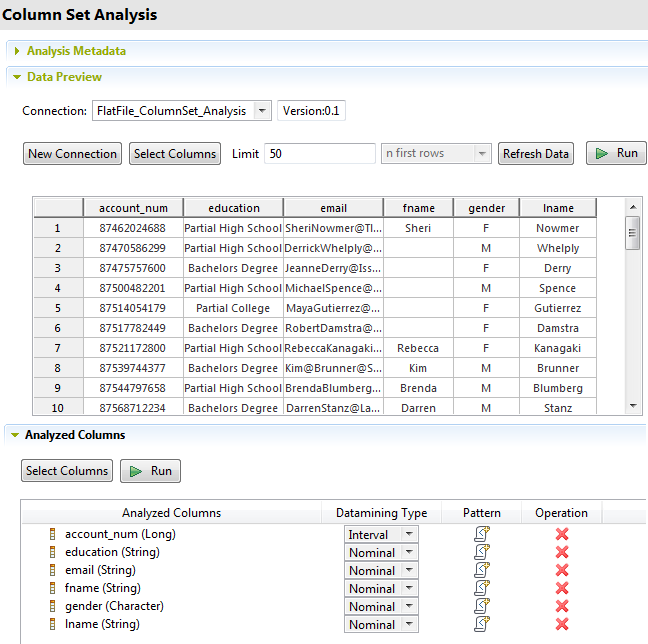The height and width of the screenshot is (644, 648).
Task: Click Select Columns under Analyzed Columns
Action: [67, 471]
